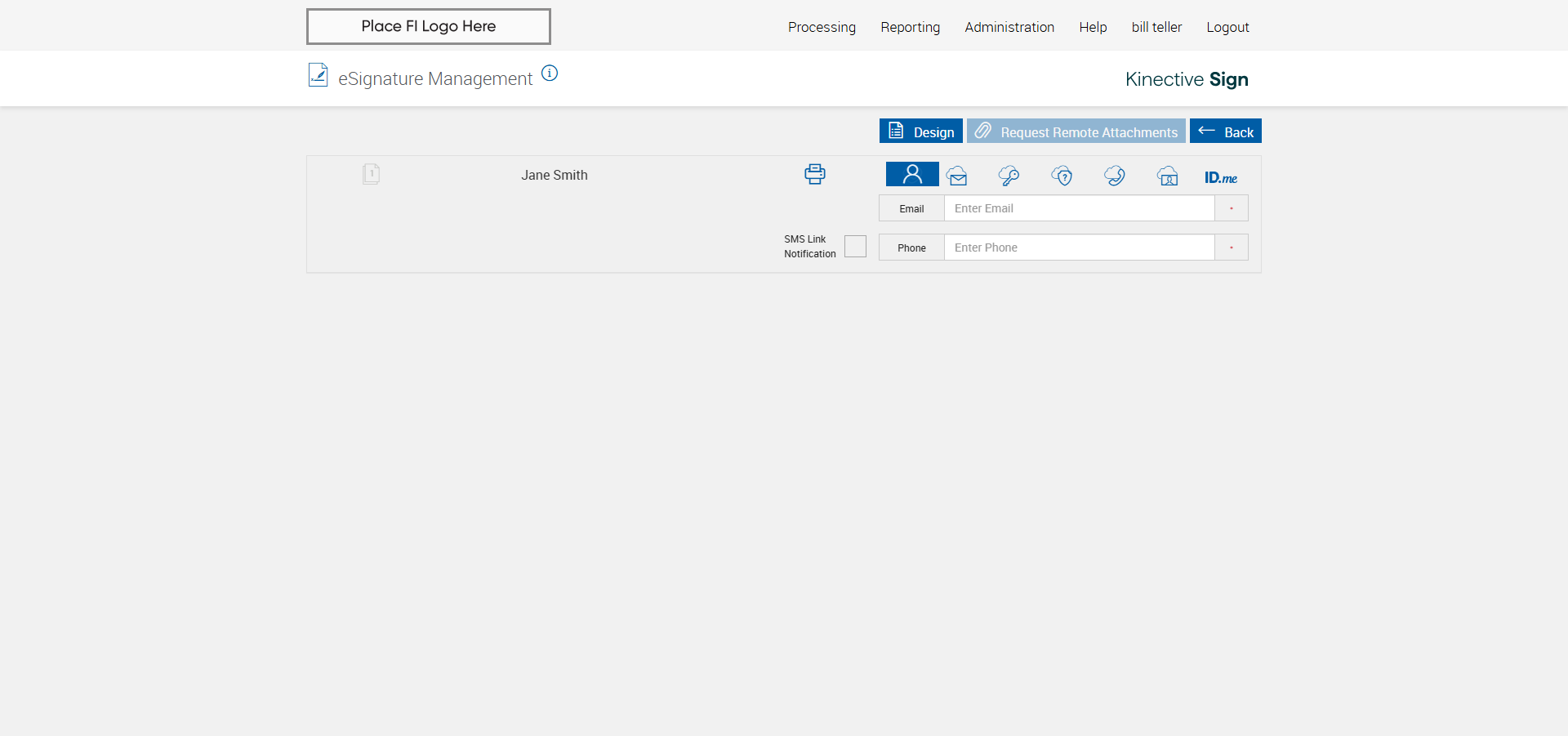Click the Back button
Viewport: 1568px width, 736px height.
click(1226, 131)
